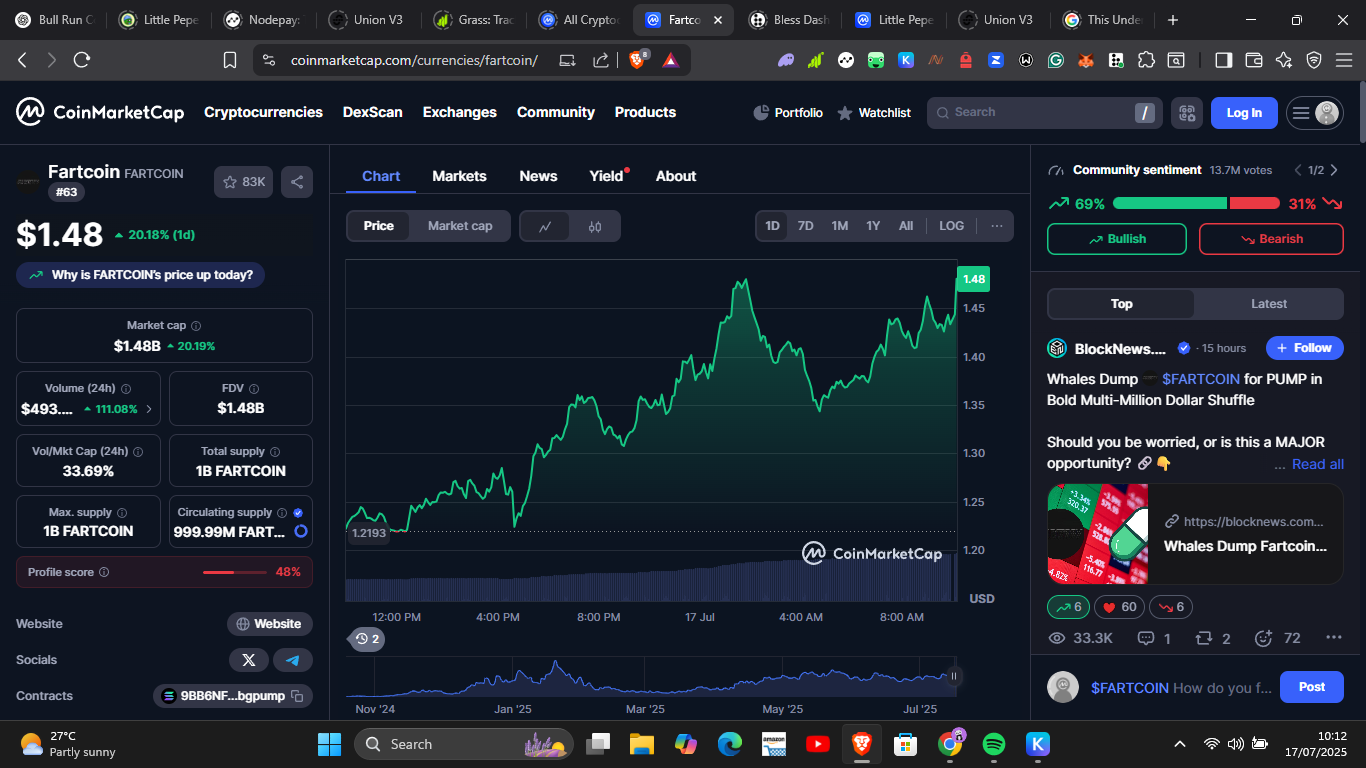1366x768 pixels.
Task: Go to next community sentiment page
Action: point(1334,170)
